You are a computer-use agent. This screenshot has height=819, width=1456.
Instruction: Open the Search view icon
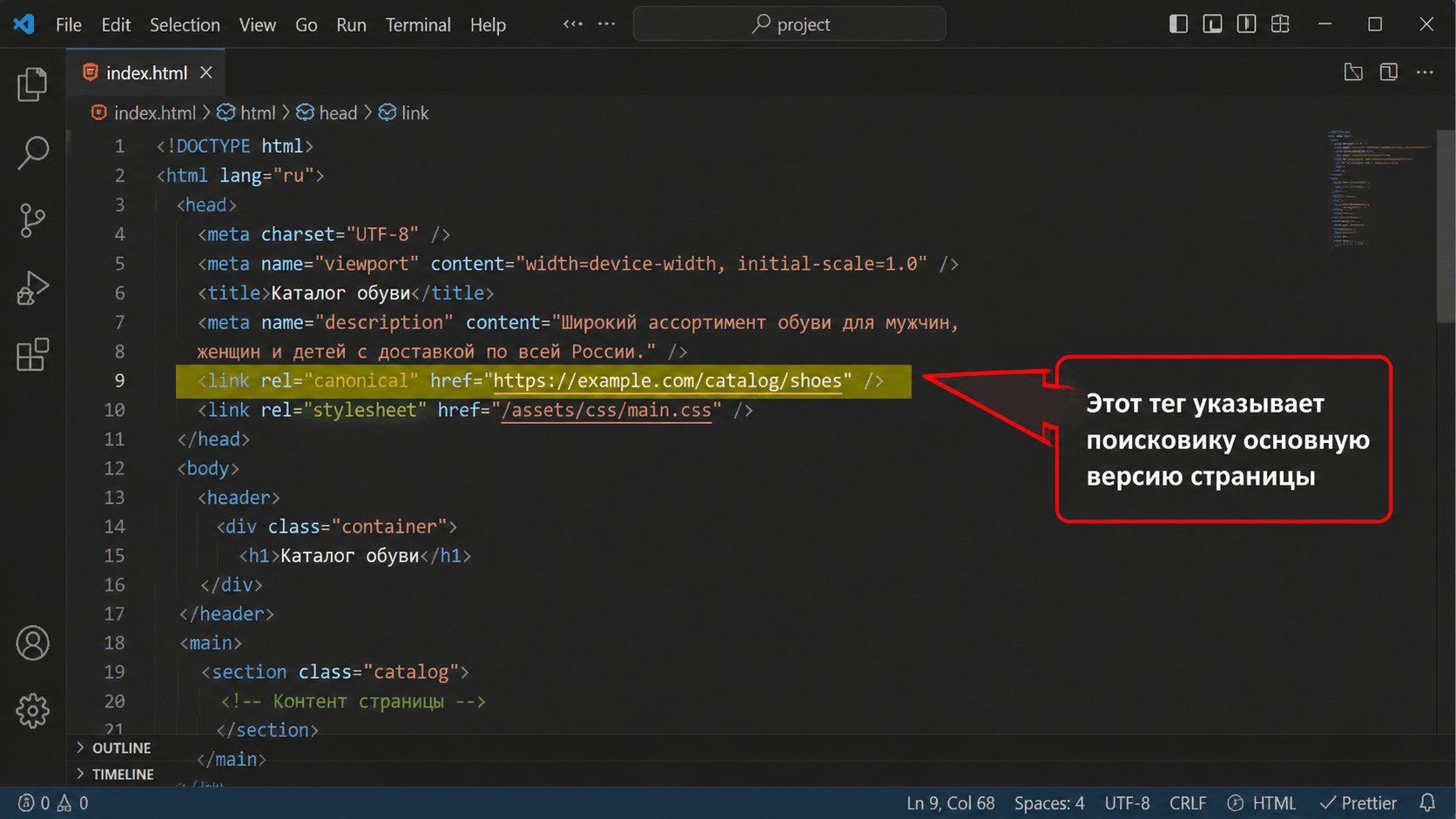click(x=32, y=152)
